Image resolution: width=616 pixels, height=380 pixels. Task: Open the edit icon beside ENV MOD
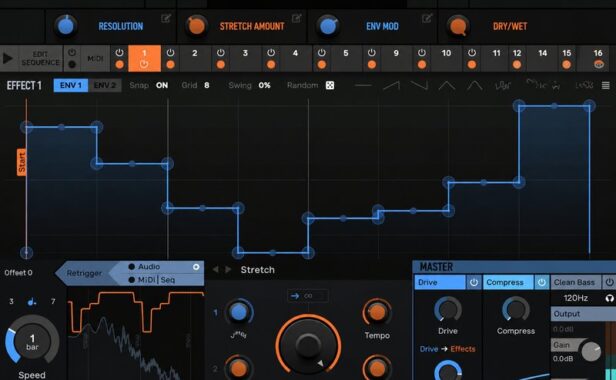427,18
